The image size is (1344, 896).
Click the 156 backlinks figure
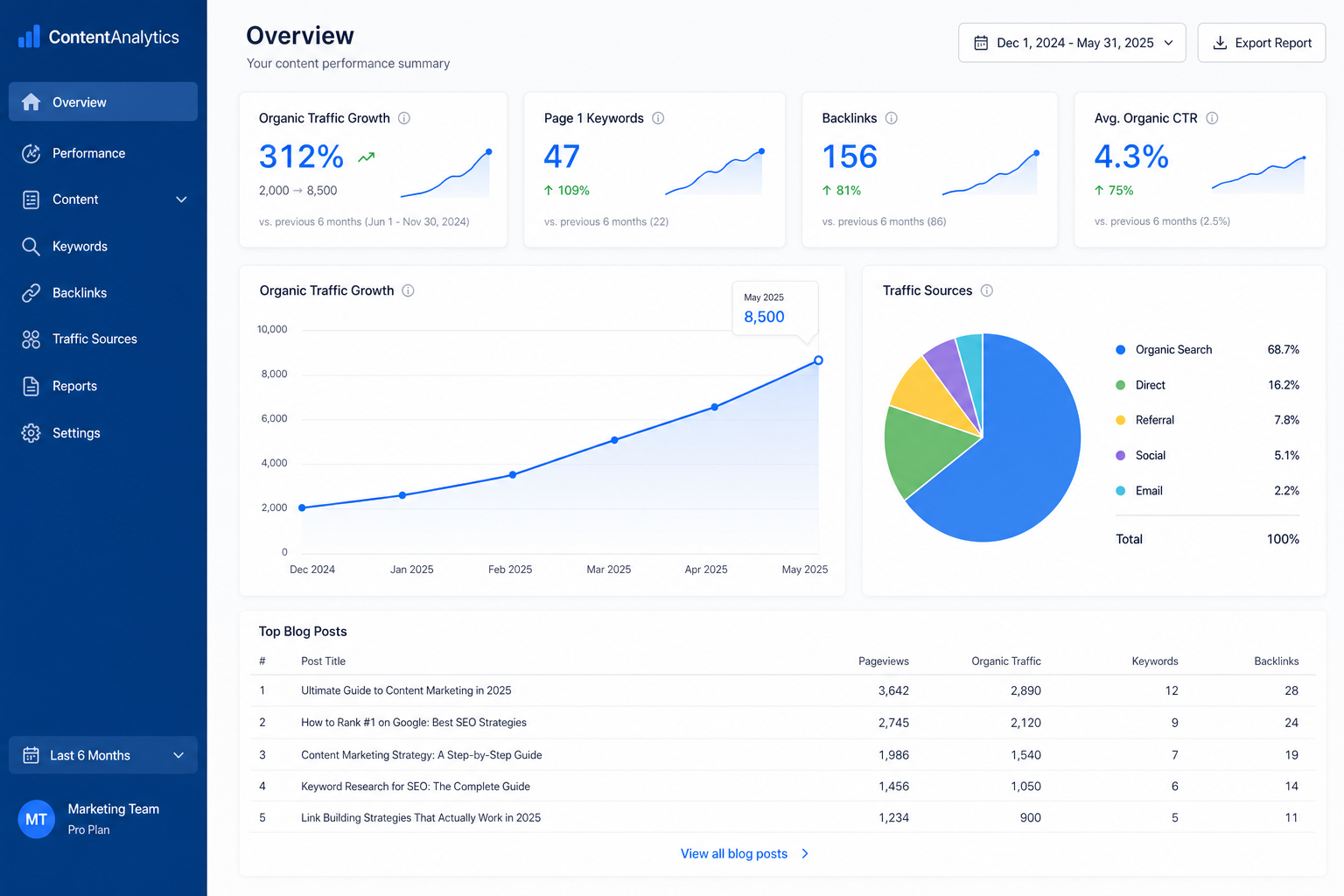point(850,157)
